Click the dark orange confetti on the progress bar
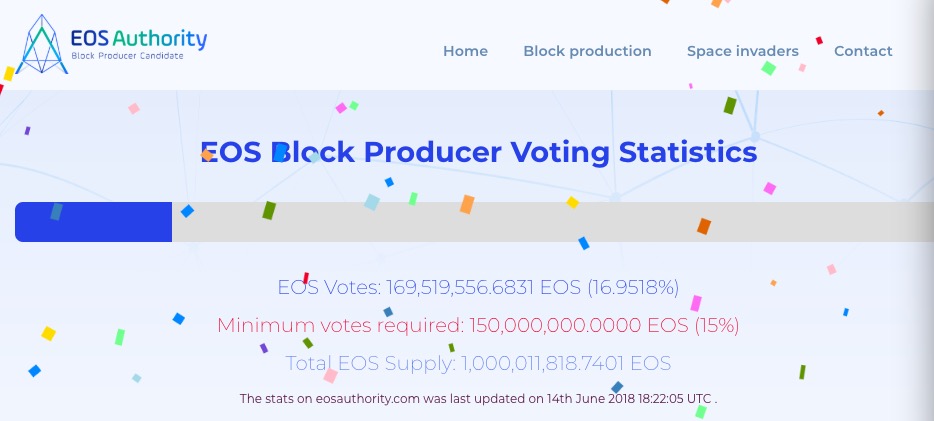 [704, 226]
